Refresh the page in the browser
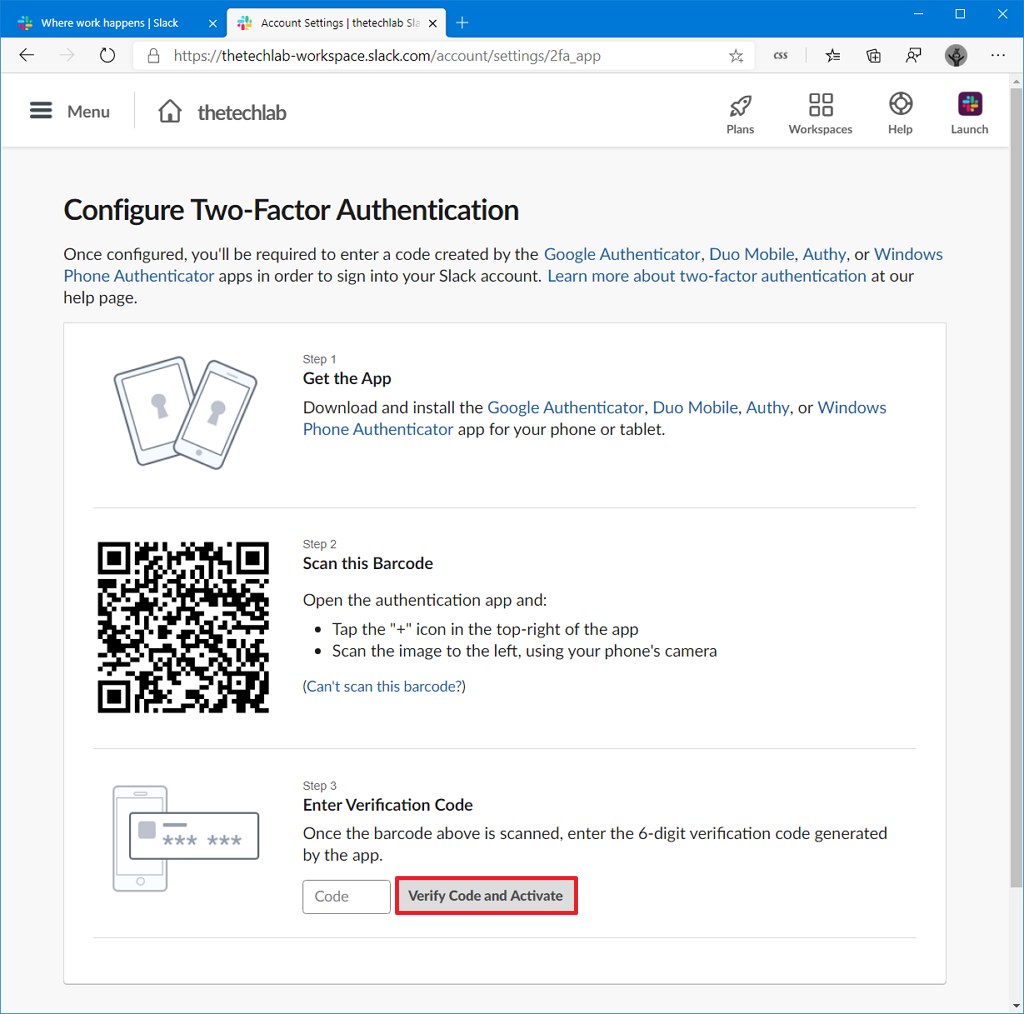 point(107,56)
